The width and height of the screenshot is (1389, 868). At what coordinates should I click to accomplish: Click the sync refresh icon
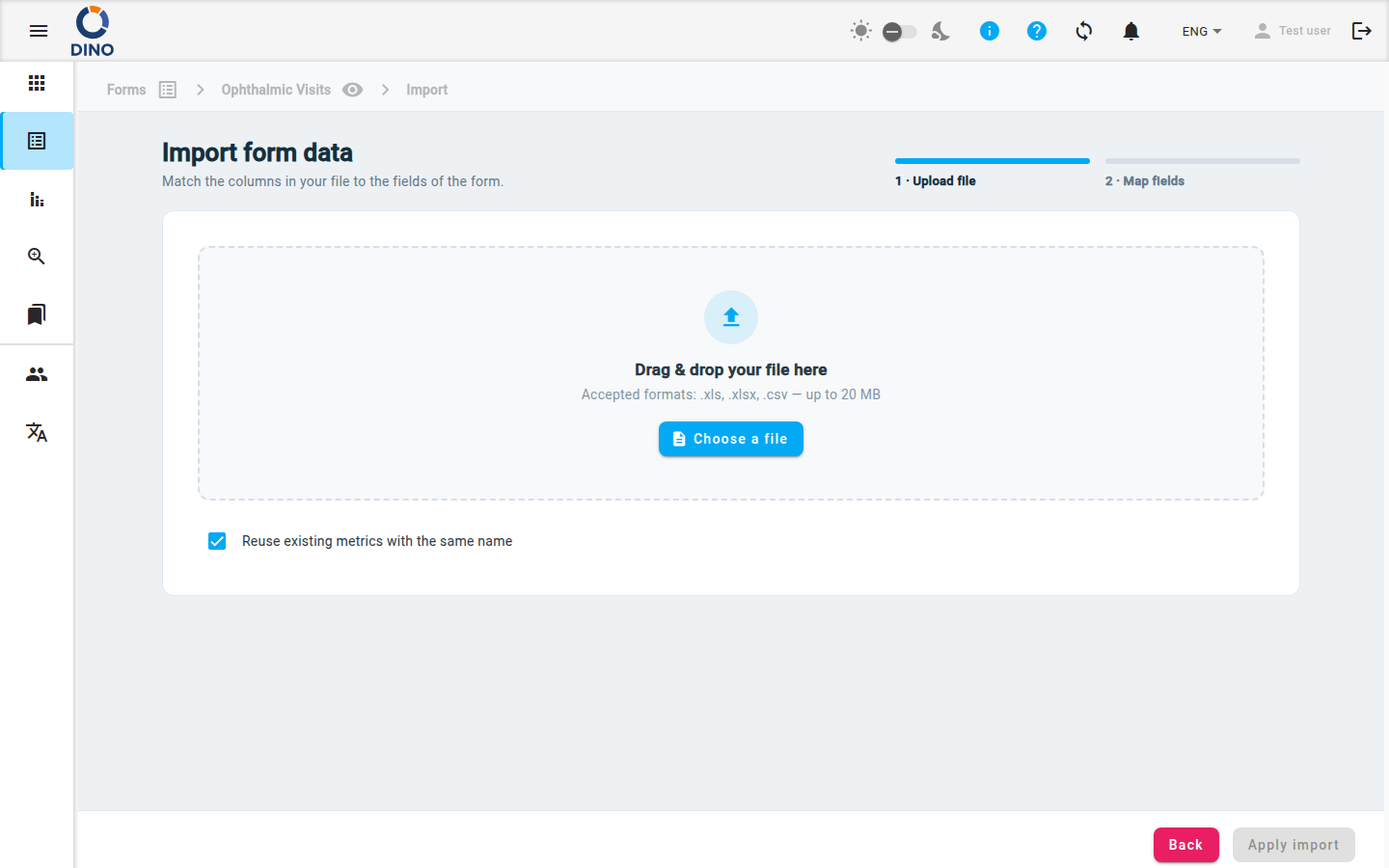pyautogui.click(x=1084, y=31)
